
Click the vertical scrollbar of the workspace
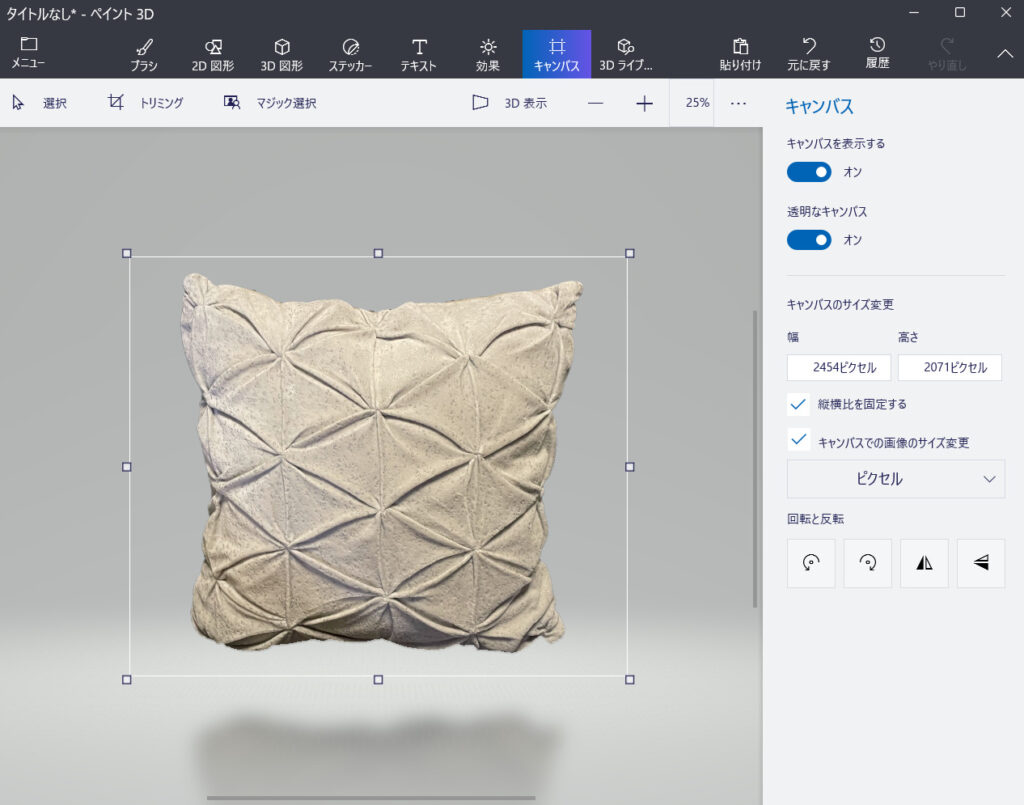[756, 459]
